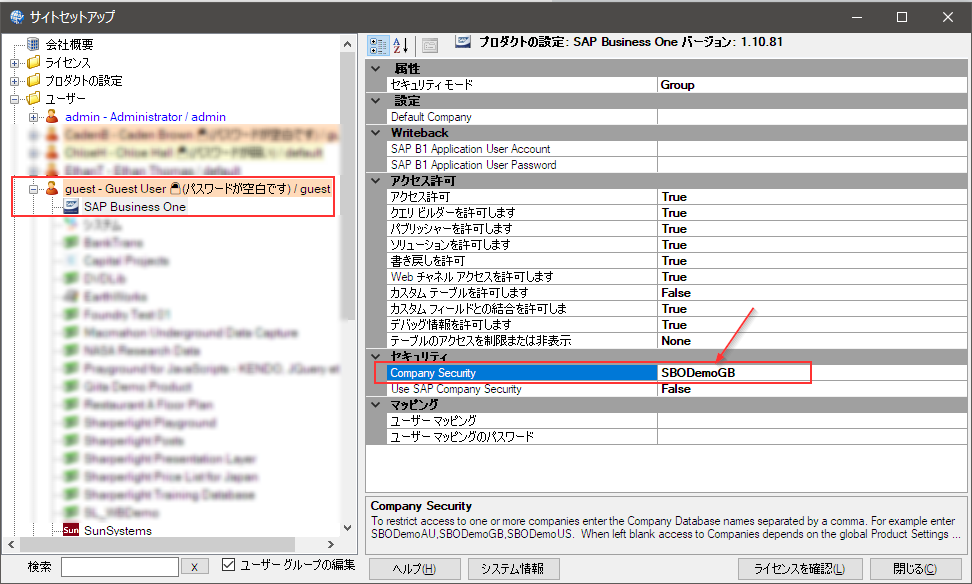Viewport: 972px width, 584px height.
Task: Click the ライセンスを確認 button
Action: pyautogui.click(x=800, y=569)
